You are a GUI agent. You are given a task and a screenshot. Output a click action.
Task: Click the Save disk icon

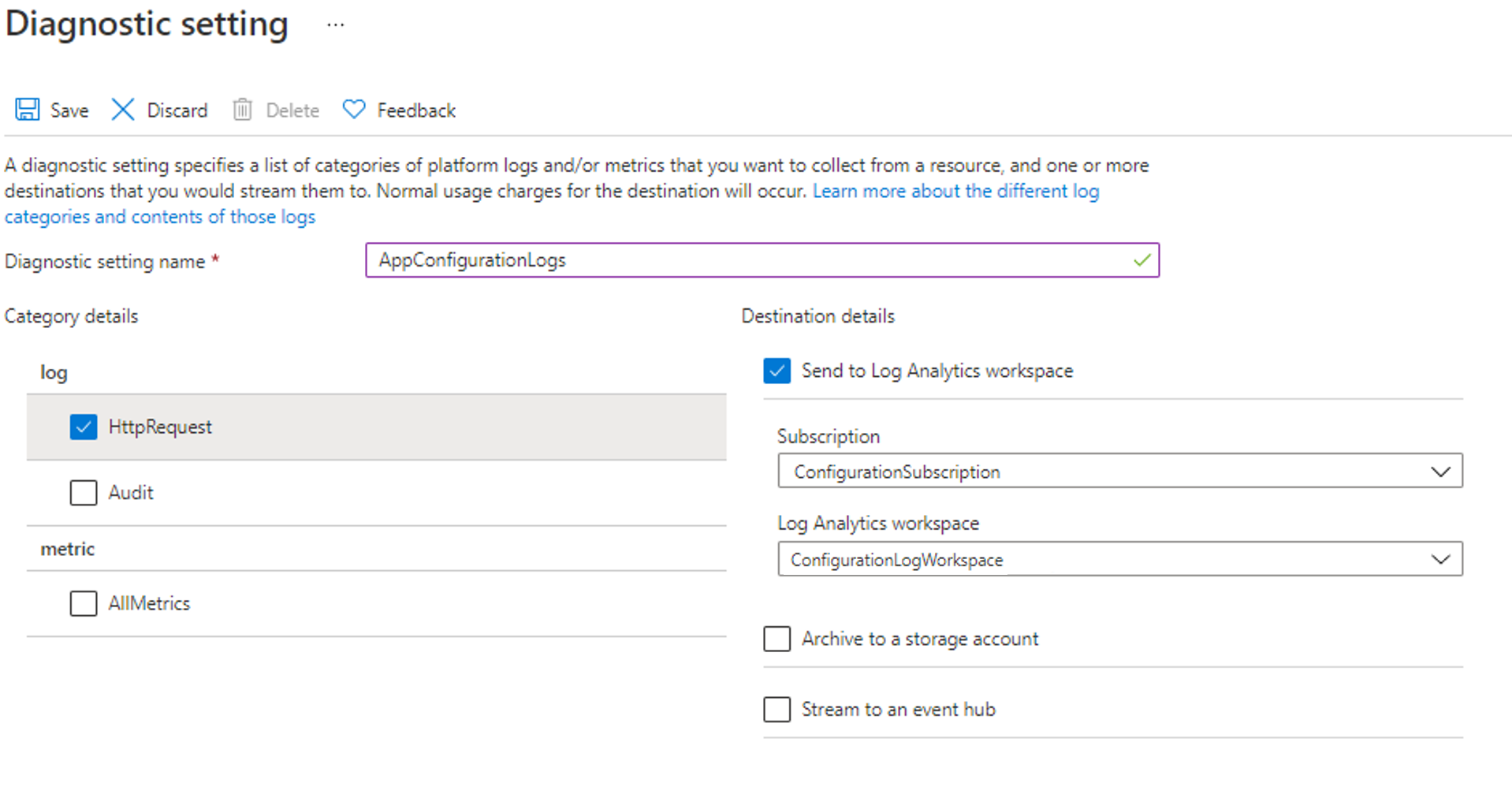tap(26, 110)
